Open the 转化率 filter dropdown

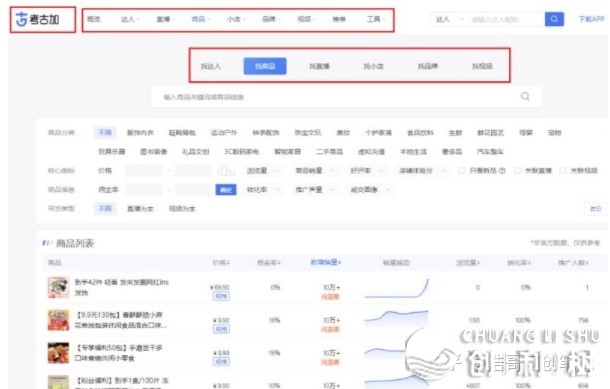point(263,189)
